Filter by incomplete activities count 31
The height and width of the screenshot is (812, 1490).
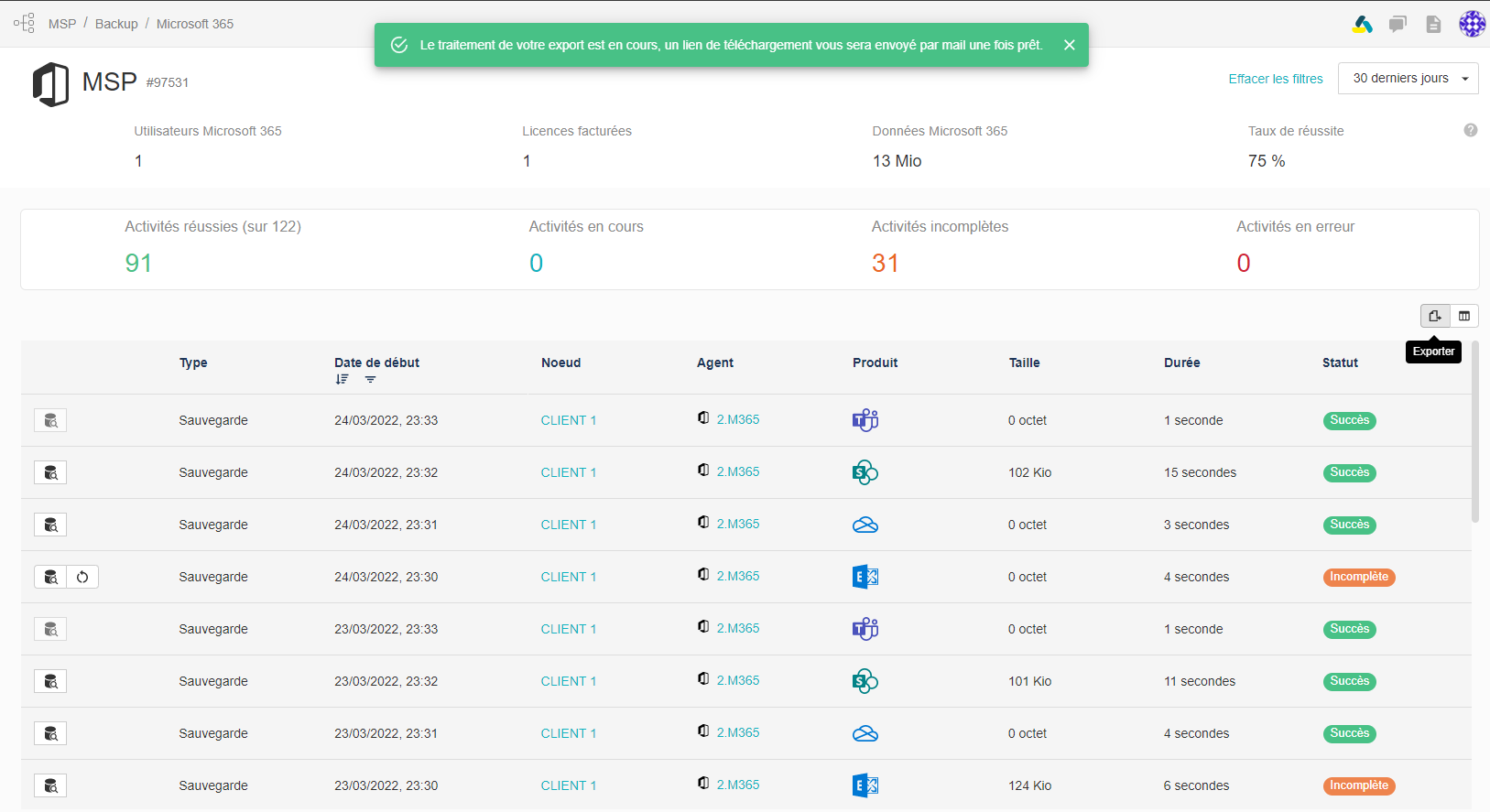[x=885, y=264]
